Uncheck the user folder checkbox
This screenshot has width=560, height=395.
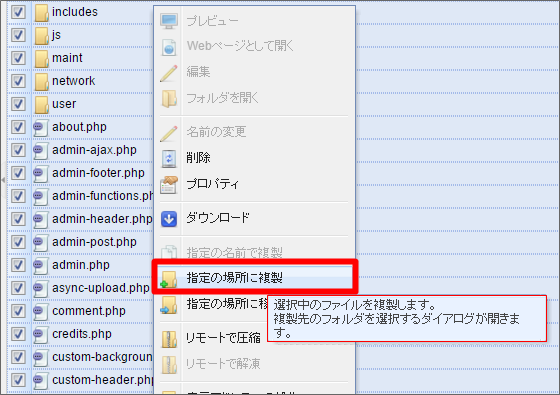(x=18, y=104)
